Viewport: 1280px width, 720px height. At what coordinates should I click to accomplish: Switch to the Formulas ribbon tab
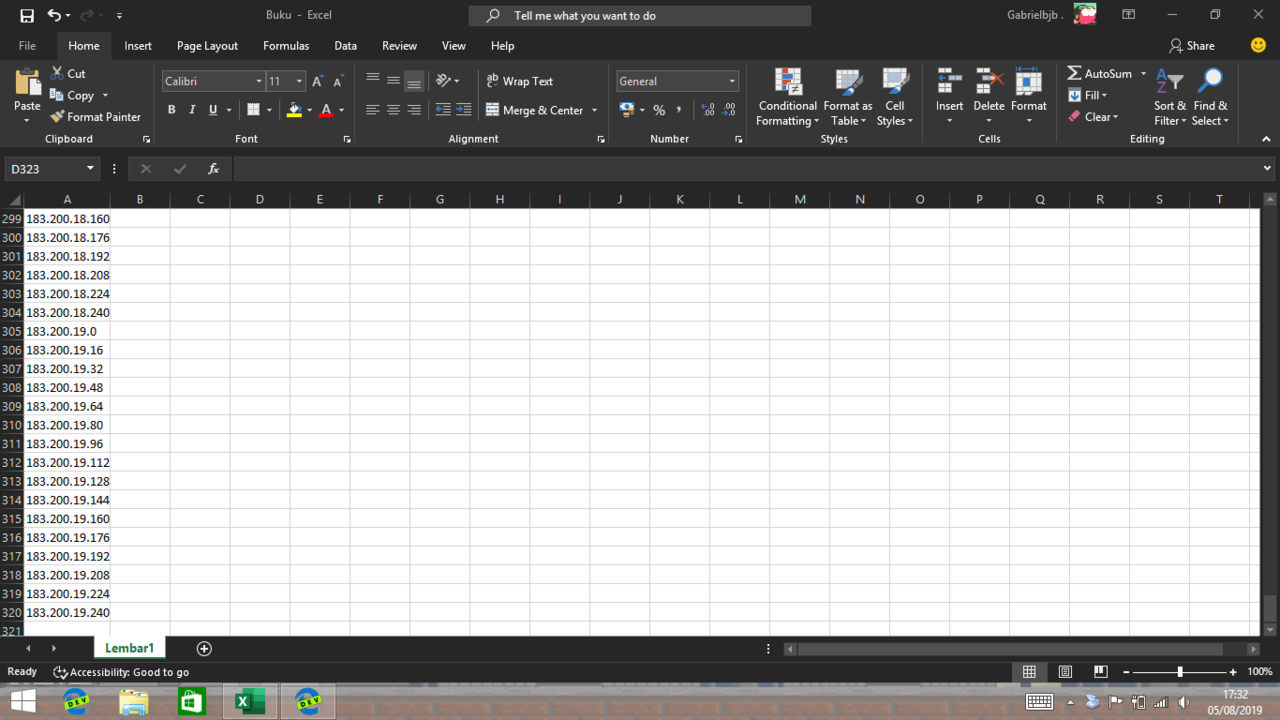(x=285, y=45)
